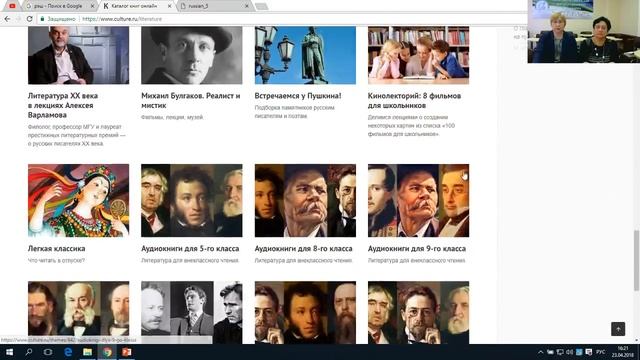
Task: Open 'Литература XX века в лекциях Алексея Варламова' link
Action: click(x=63, y=105)
